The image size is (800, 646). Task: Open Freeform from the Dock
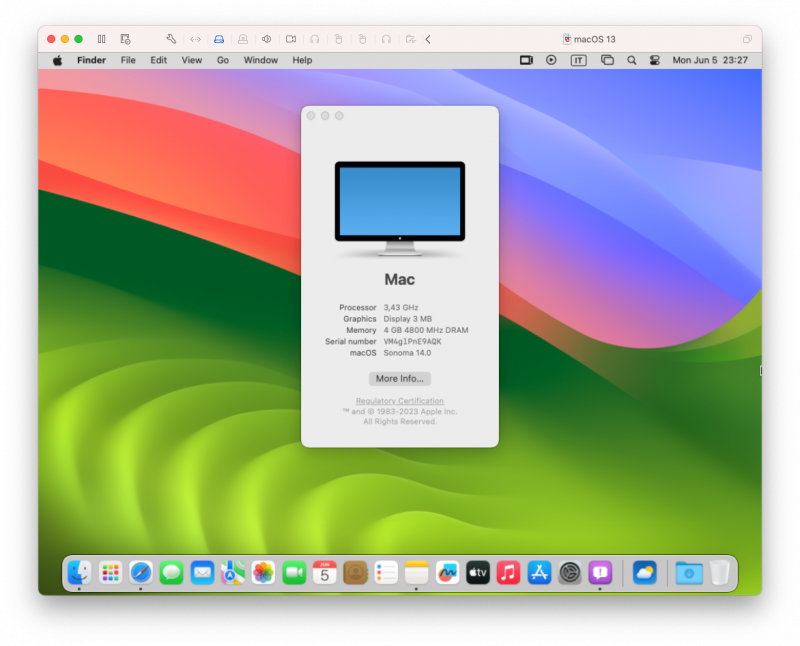(x=447, y=572)
